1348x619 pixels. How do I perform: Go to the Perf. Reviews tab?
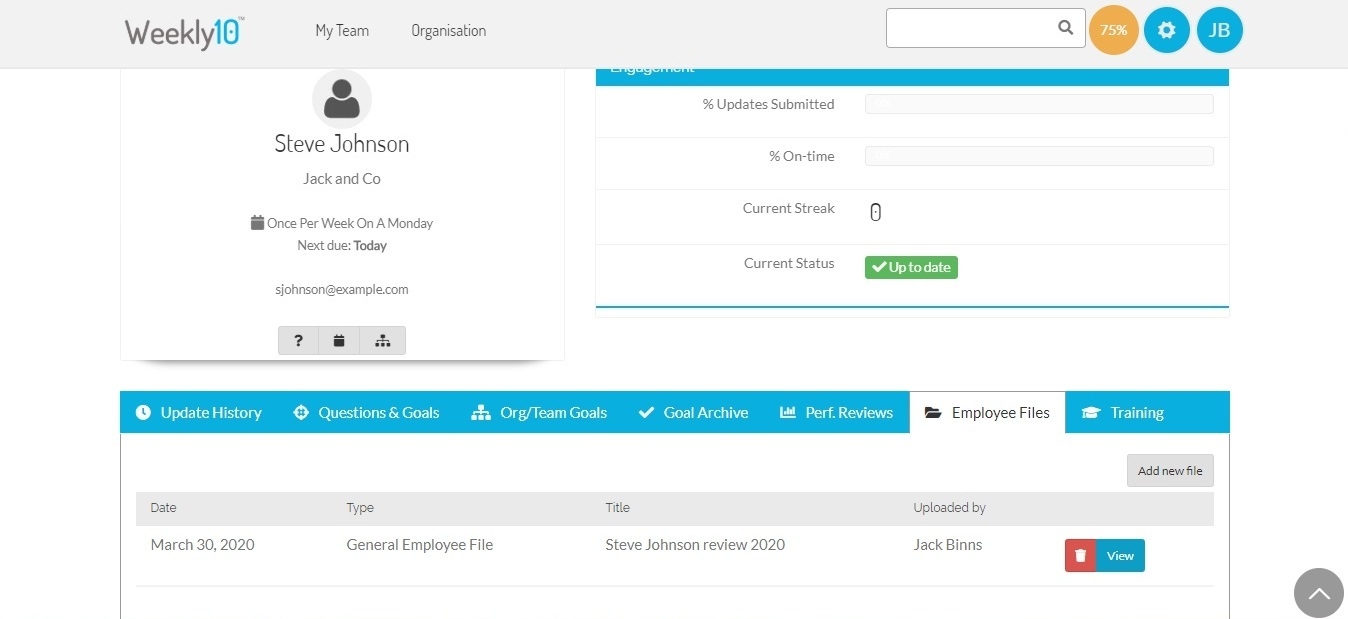point(836,413)
